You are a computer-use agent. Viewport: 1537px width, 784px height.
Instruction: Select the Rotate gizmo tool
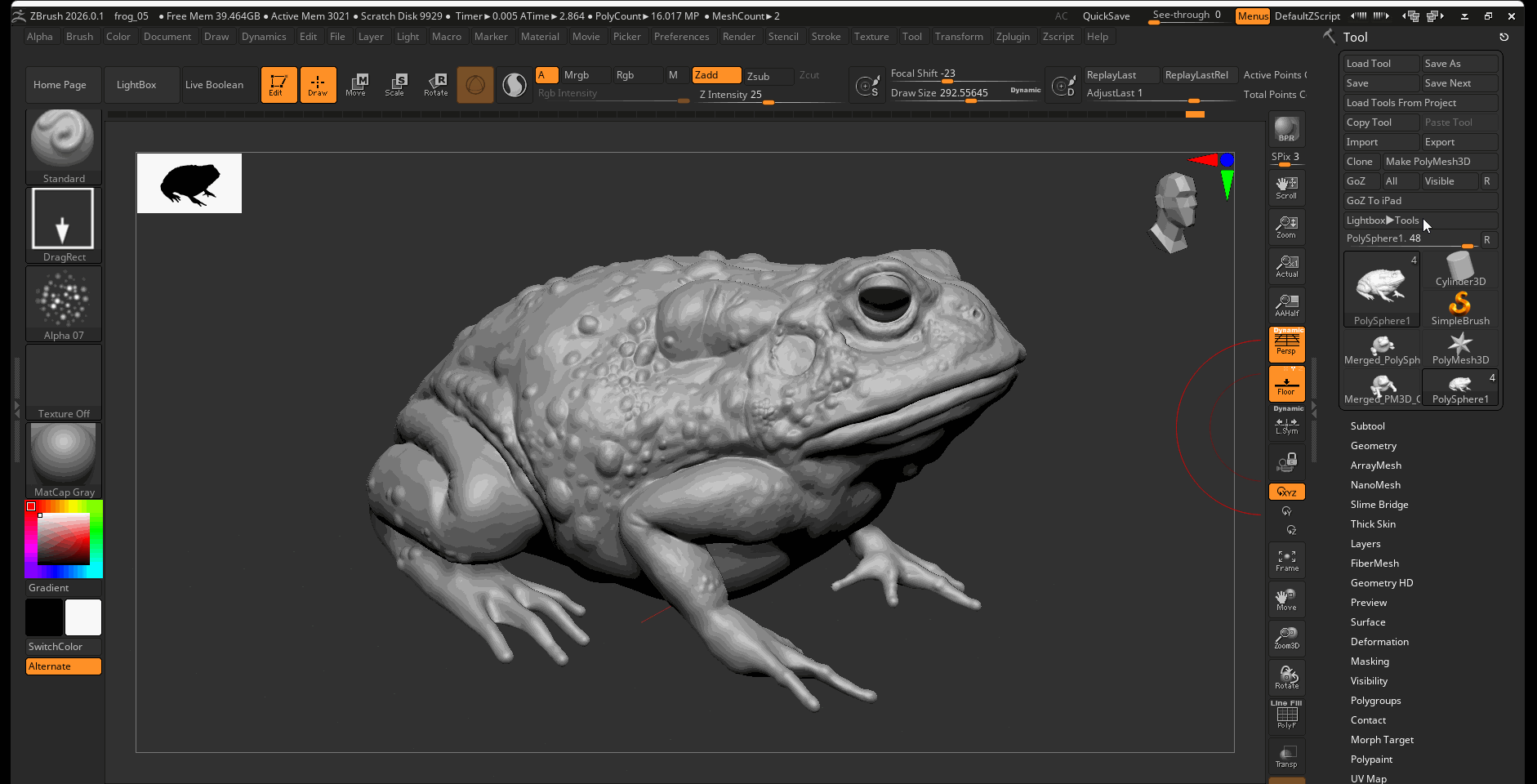(435, 84)
